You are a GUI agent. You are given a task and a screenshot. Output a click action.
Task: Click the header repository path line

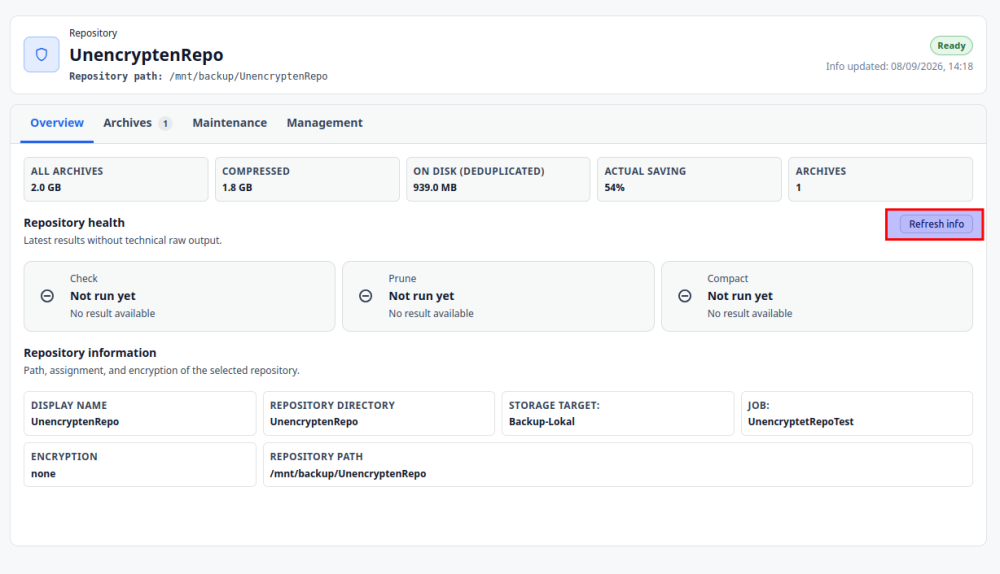point(198,77)
